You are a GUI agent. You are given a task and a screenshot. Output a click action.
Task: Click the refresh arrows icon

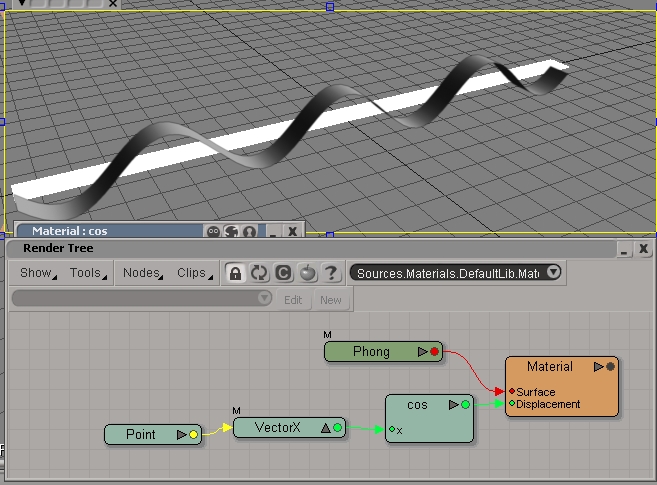pyautogui.click(x=259, y=273)
